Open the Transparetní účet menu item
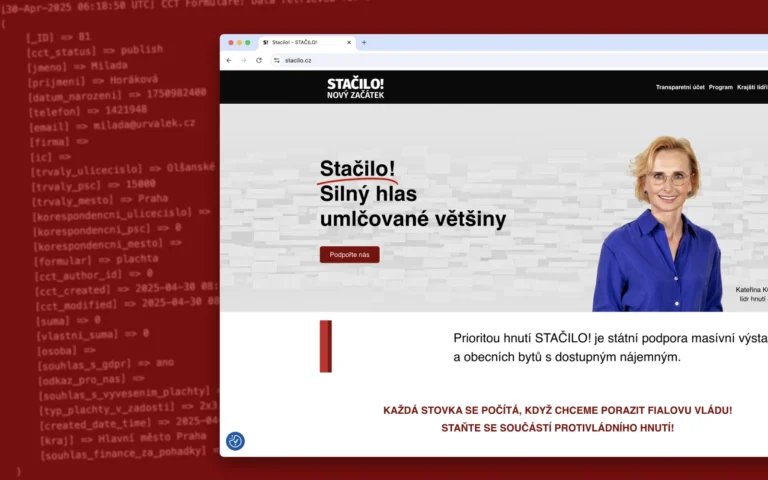This screenshot has height=480, width=768. [x=680, y=87]
